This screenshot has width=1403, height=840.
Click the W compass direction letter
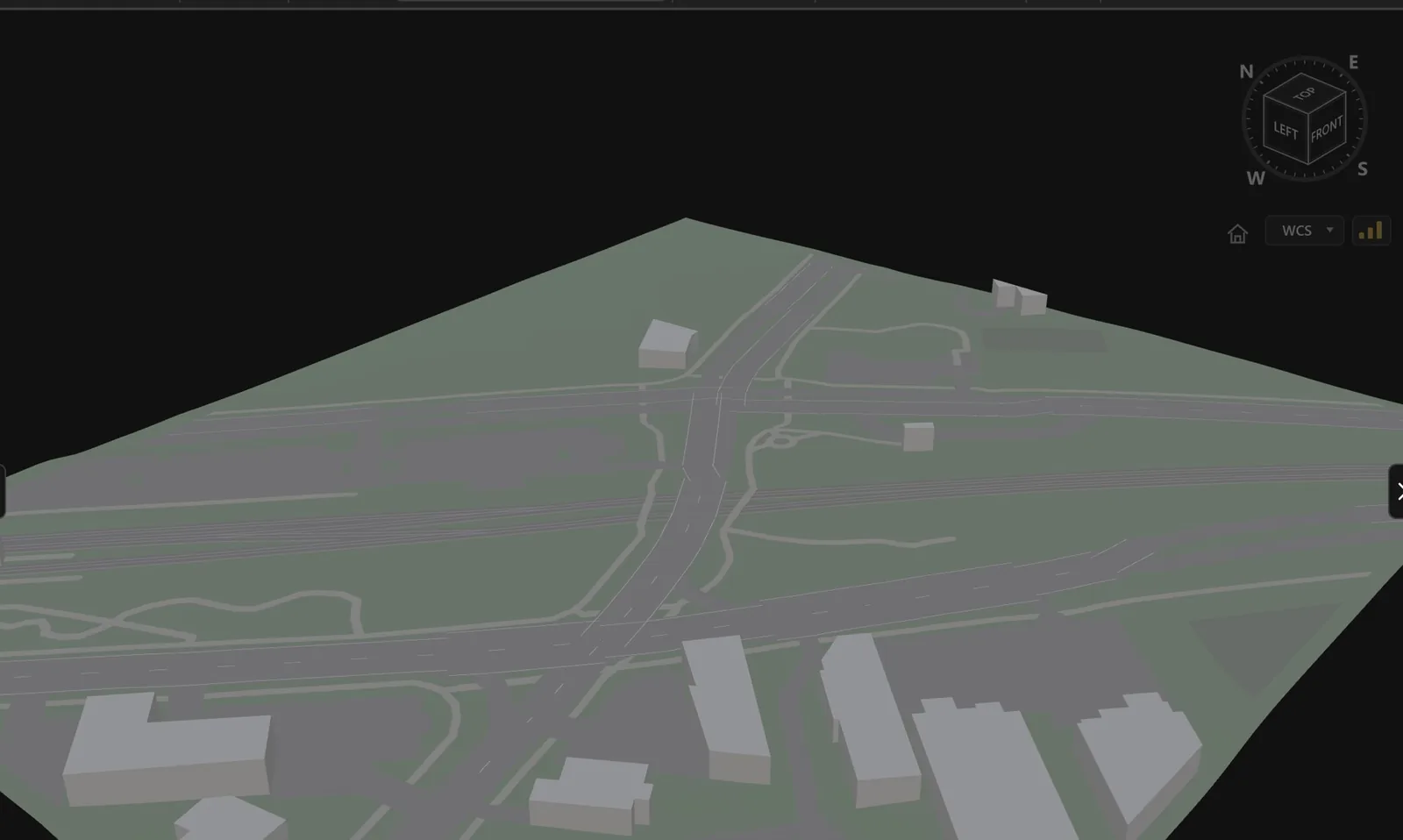tap(1256, 179)
